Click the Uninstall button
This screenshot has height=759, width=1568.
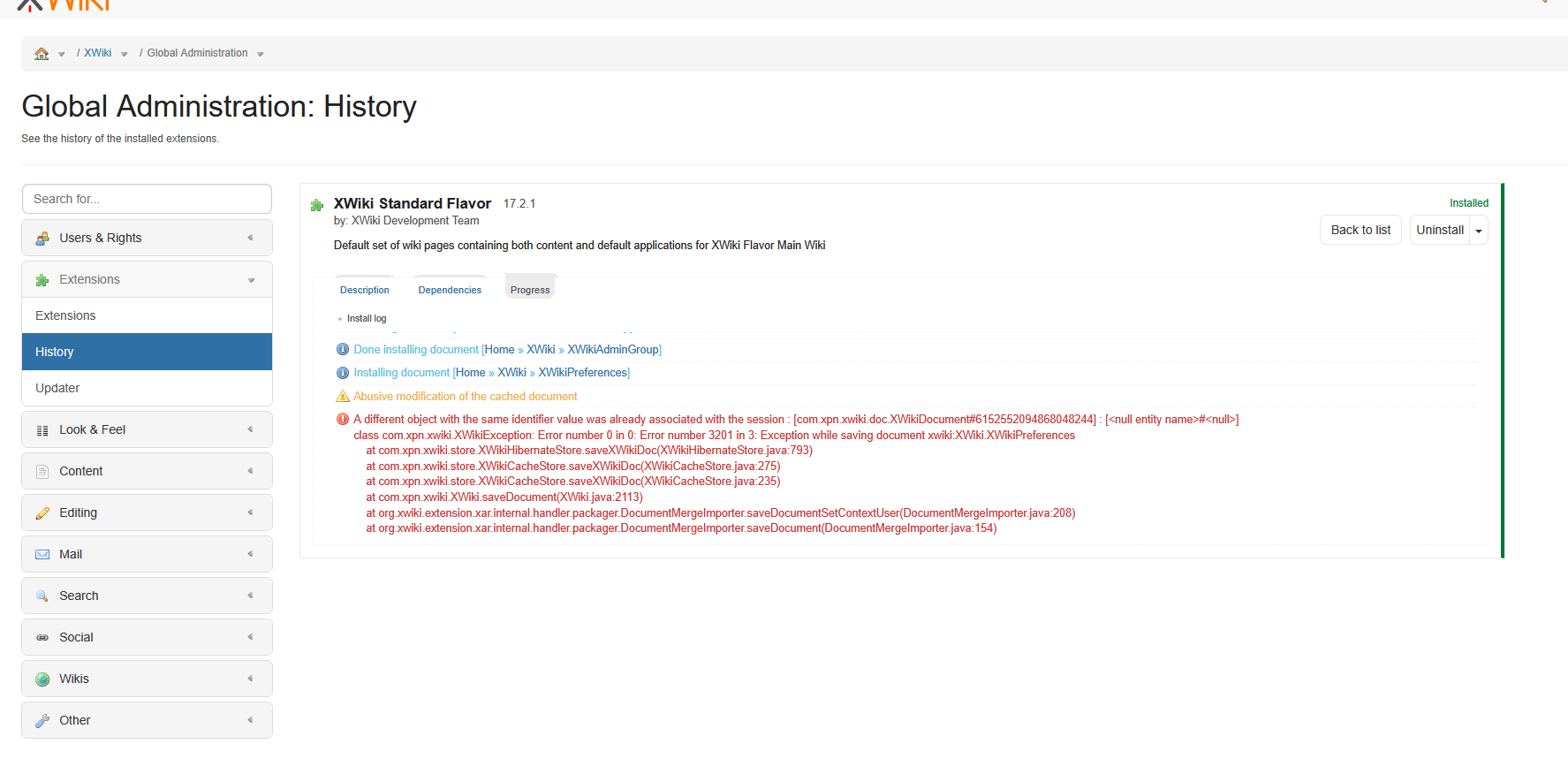pyautogui.click(x=1440, y=230)
